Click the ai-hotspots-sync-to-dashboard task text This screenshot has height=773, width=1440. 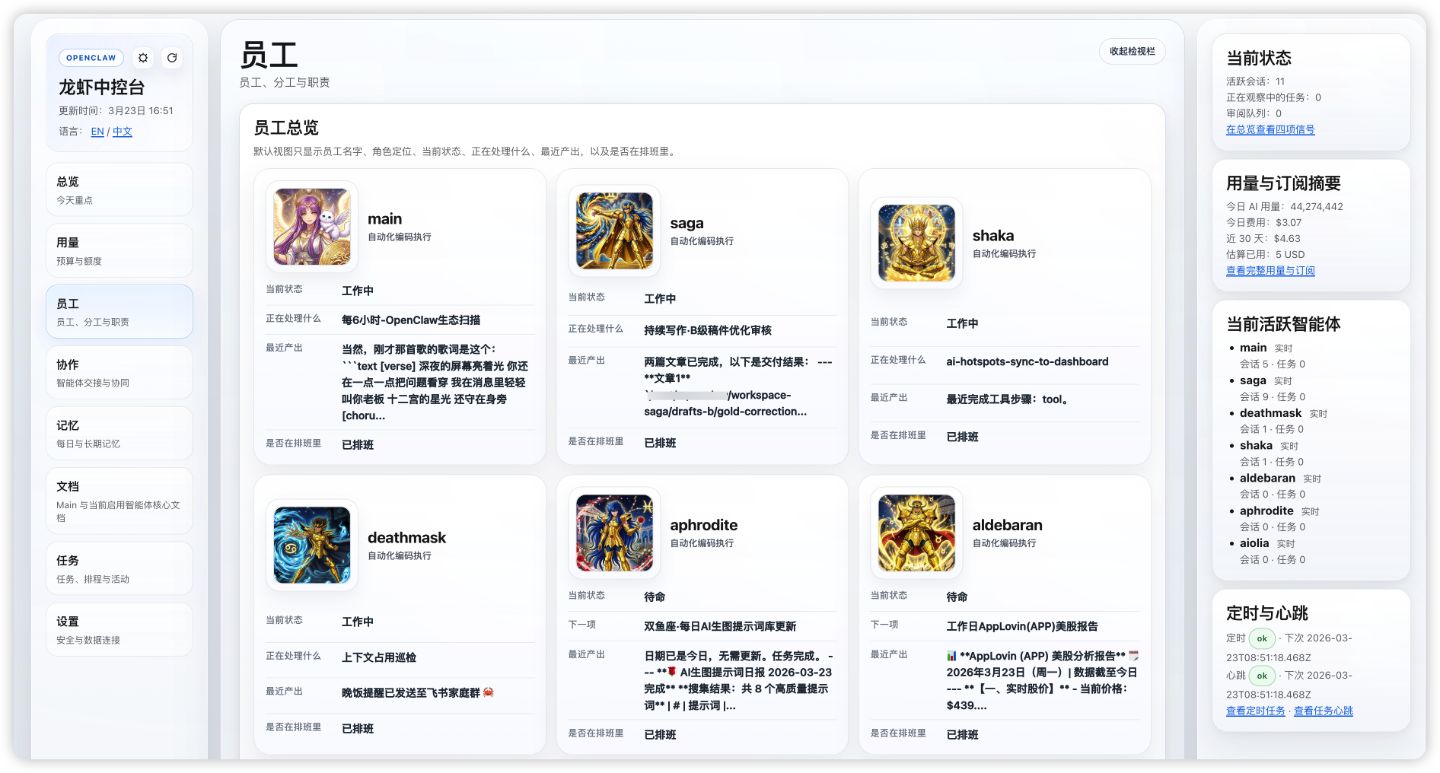coord(1027,362)
